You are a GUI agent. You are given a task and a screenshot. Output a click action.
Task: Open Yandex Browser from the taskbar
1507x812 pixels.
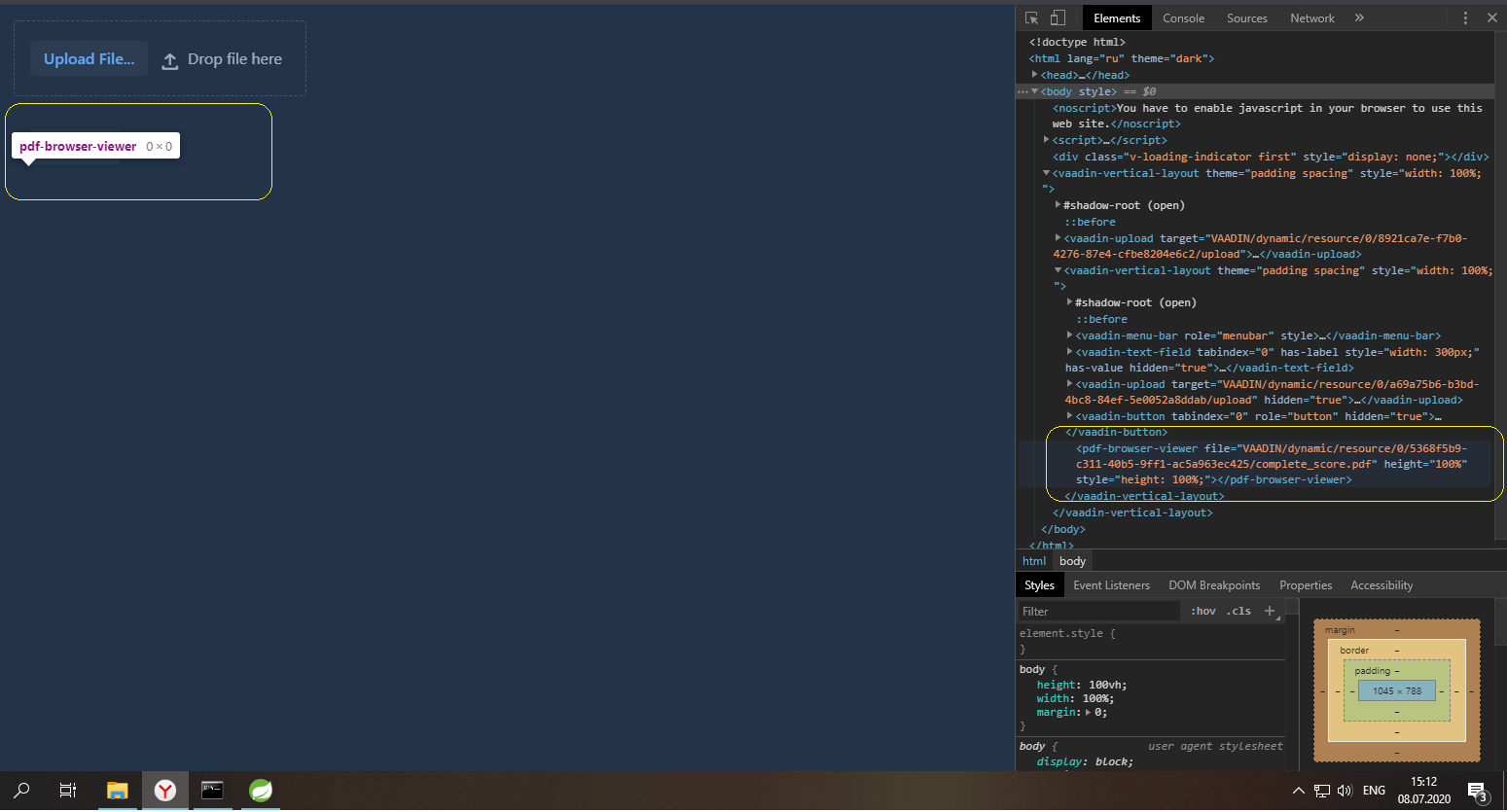click(165, 791)
